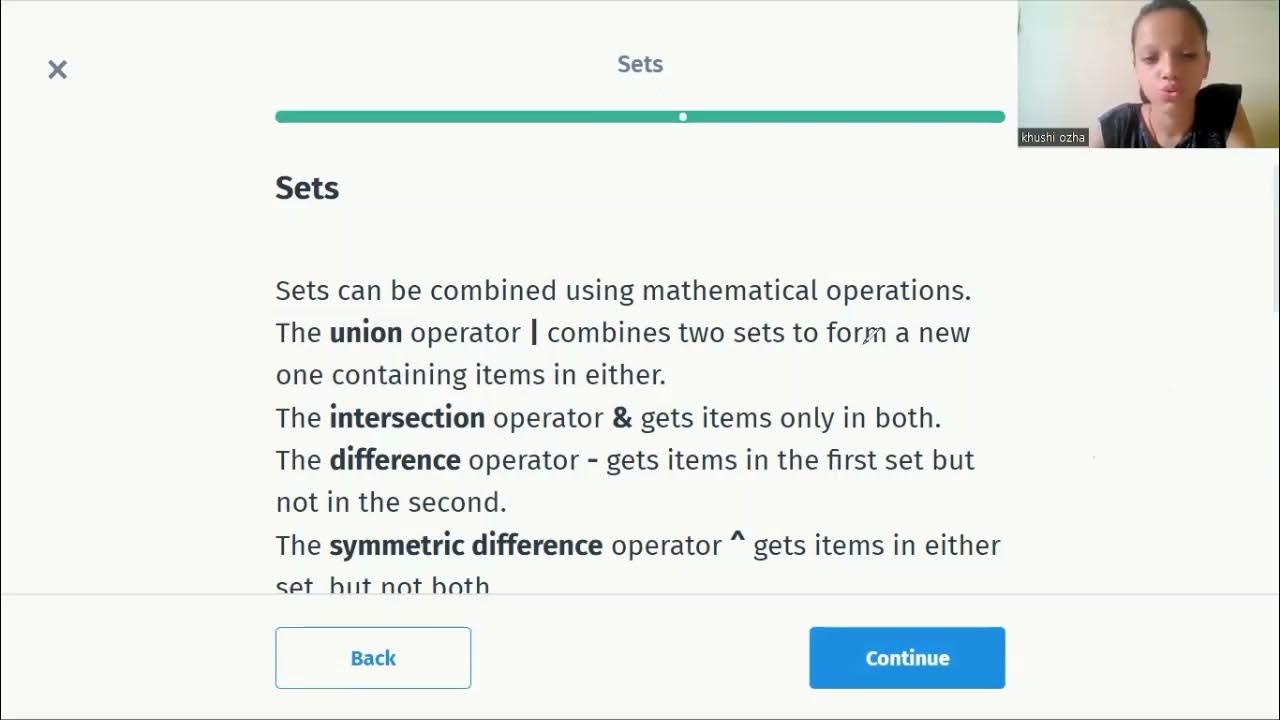
Task: Click the ampersand intersection operator symbol
Action: point(622,417)
